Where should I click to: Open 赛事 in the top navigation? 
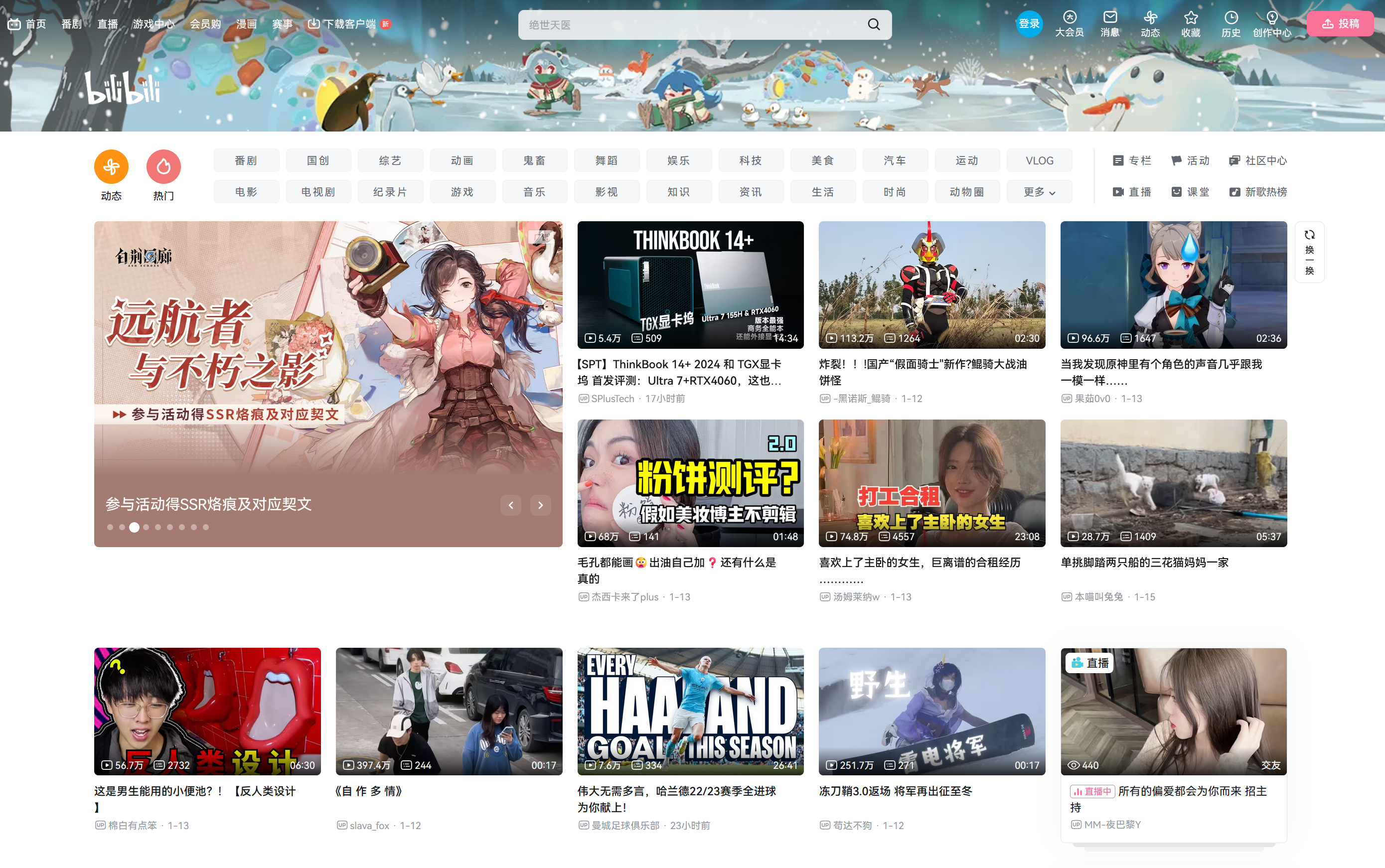282,24
